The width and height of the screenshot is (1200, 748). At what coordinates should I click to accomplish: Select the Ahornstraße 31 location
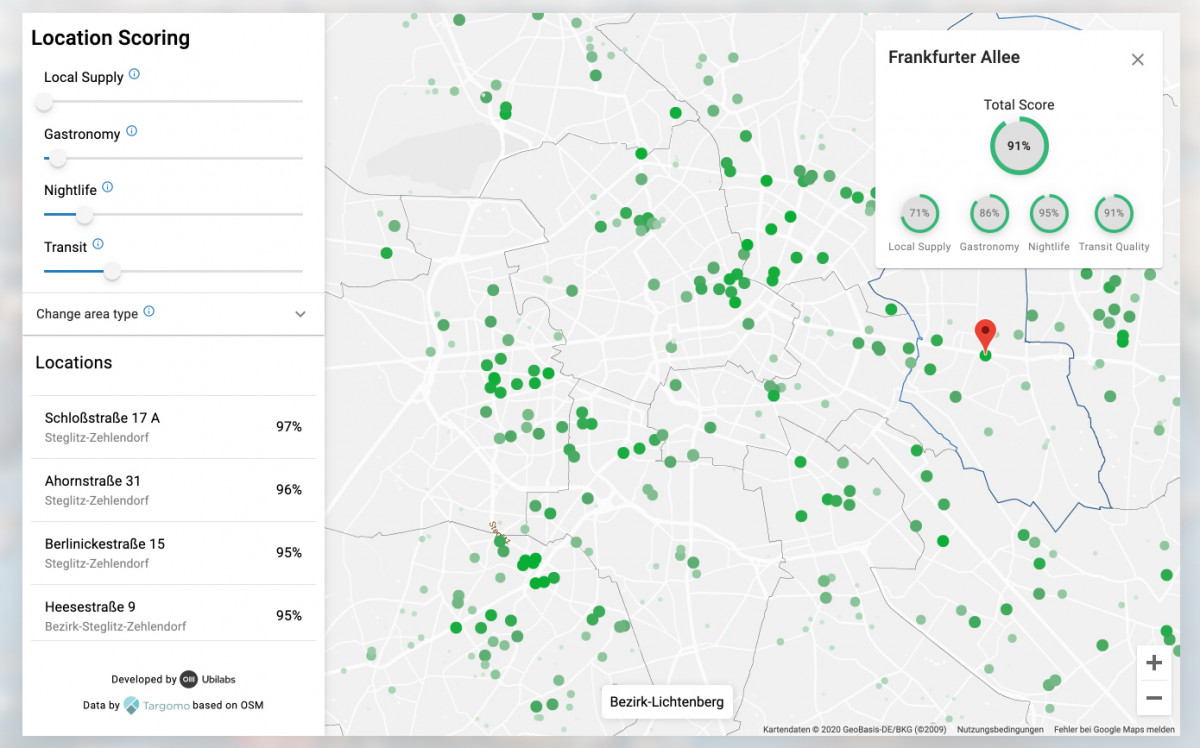173,489
